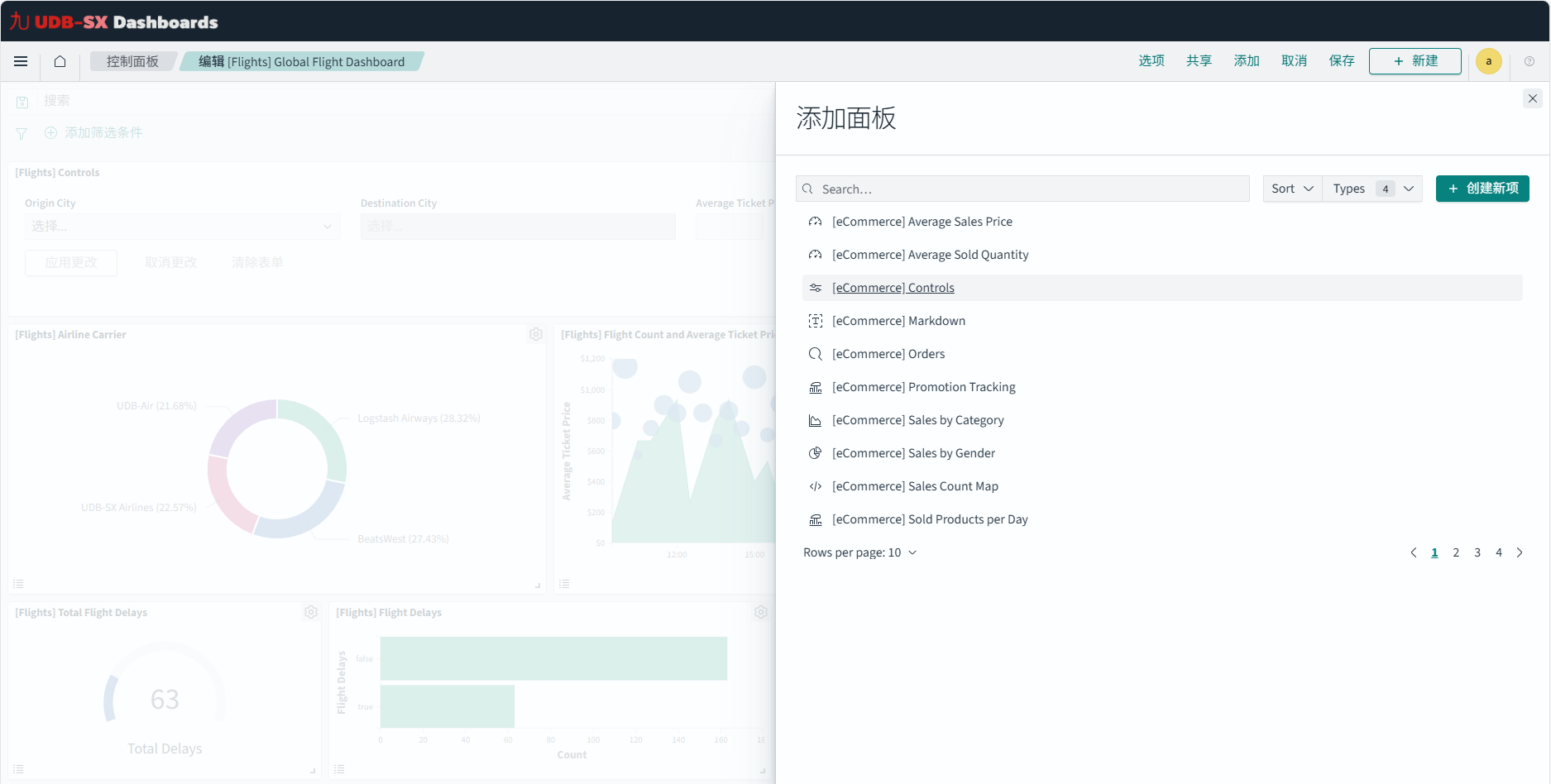Open user avatar menu

[1488, 61]
